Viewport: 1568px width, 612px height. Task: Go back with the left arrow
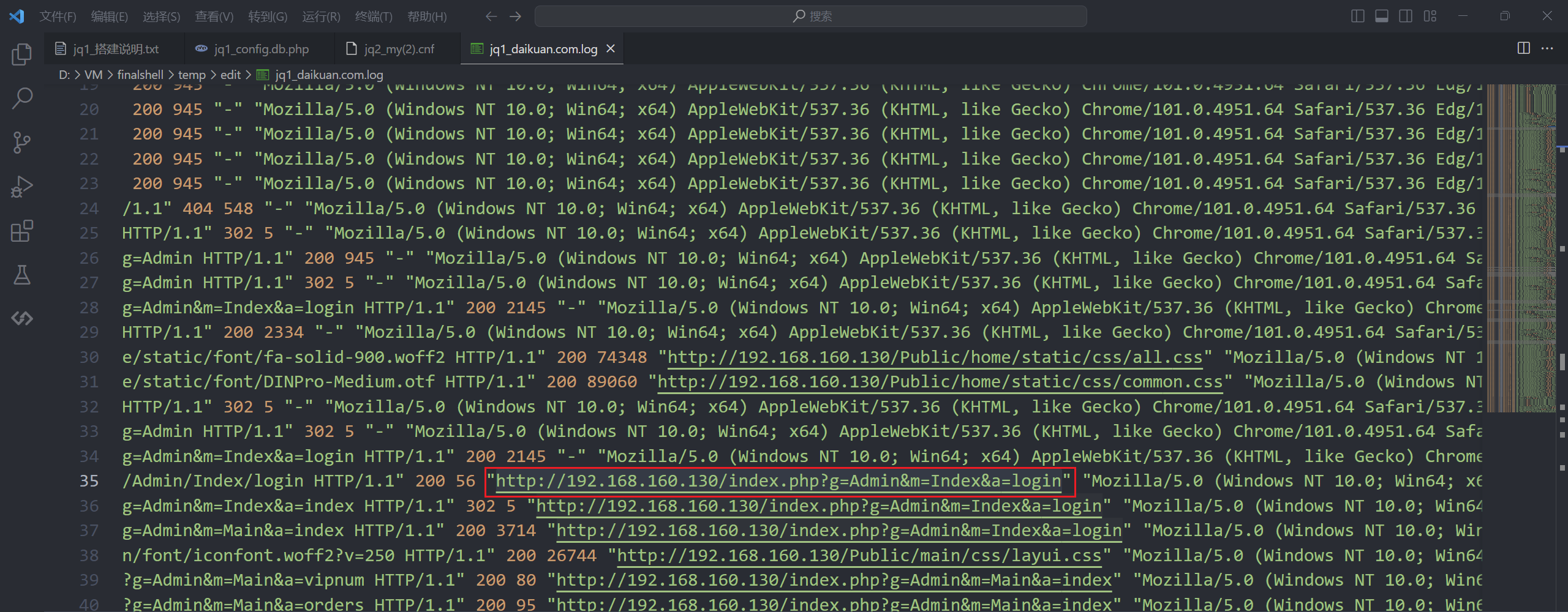click(x=491, y=17)
